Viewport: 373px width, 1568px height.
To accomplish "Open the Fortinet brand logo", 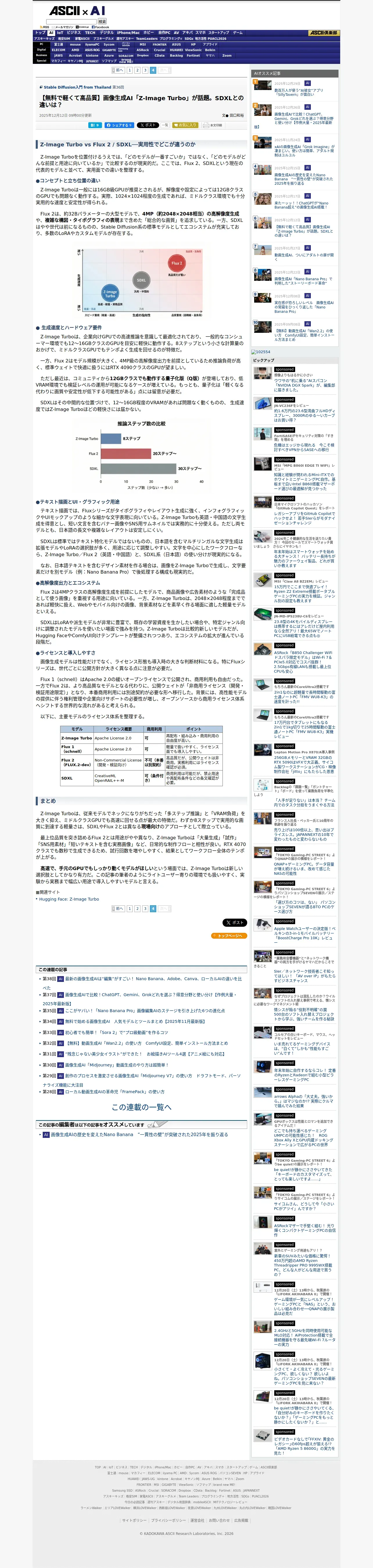I will click(193, 55).
